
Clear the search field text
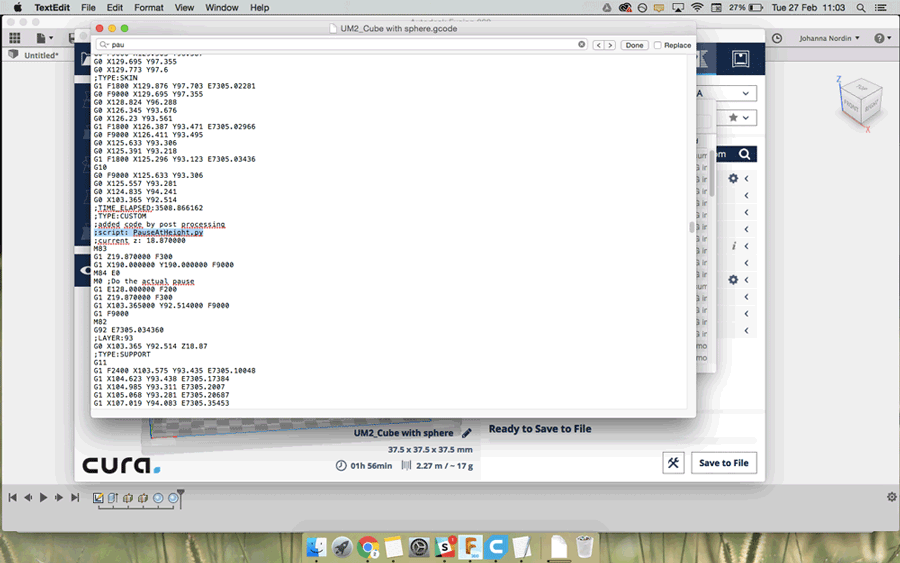click(x=581, y=44)
